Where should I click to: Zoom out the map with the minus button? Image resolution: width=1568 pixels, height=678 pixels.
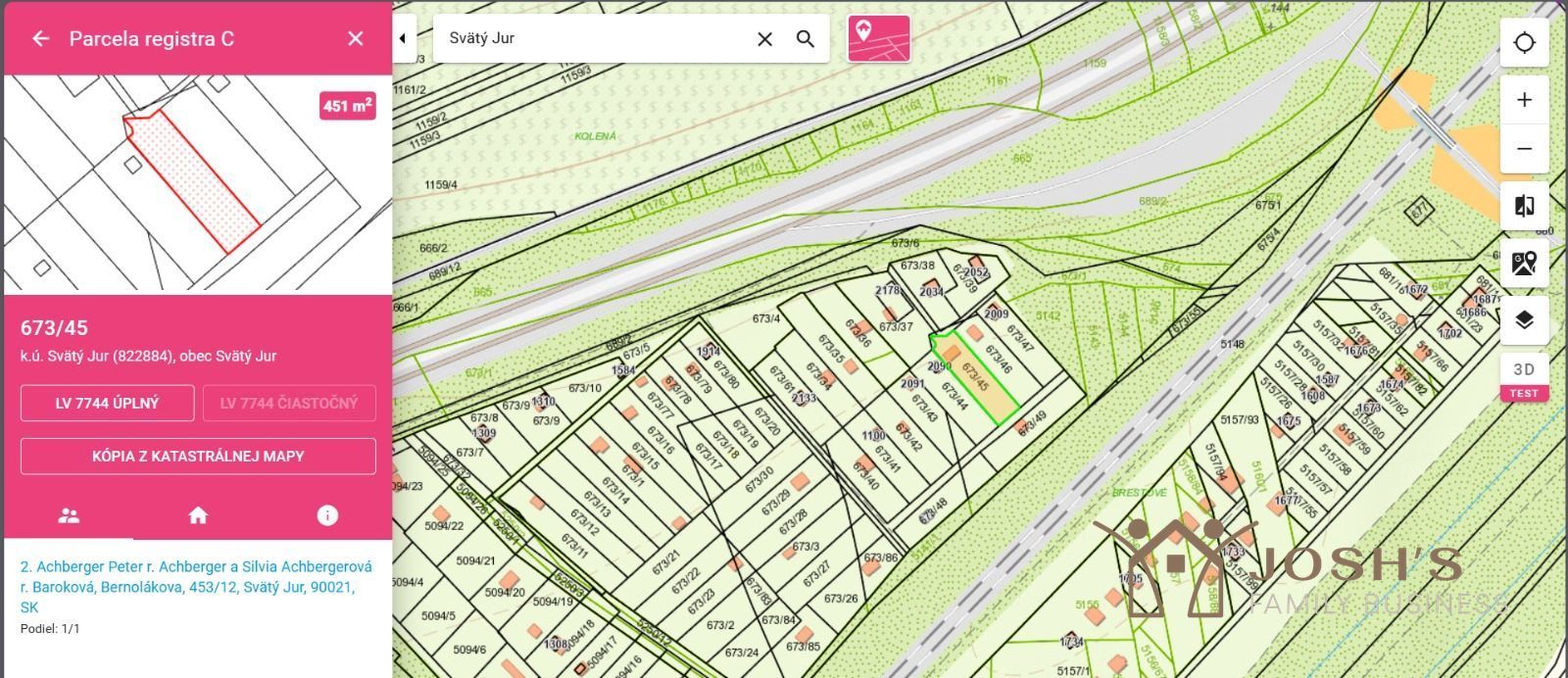tap(1524, 149)
